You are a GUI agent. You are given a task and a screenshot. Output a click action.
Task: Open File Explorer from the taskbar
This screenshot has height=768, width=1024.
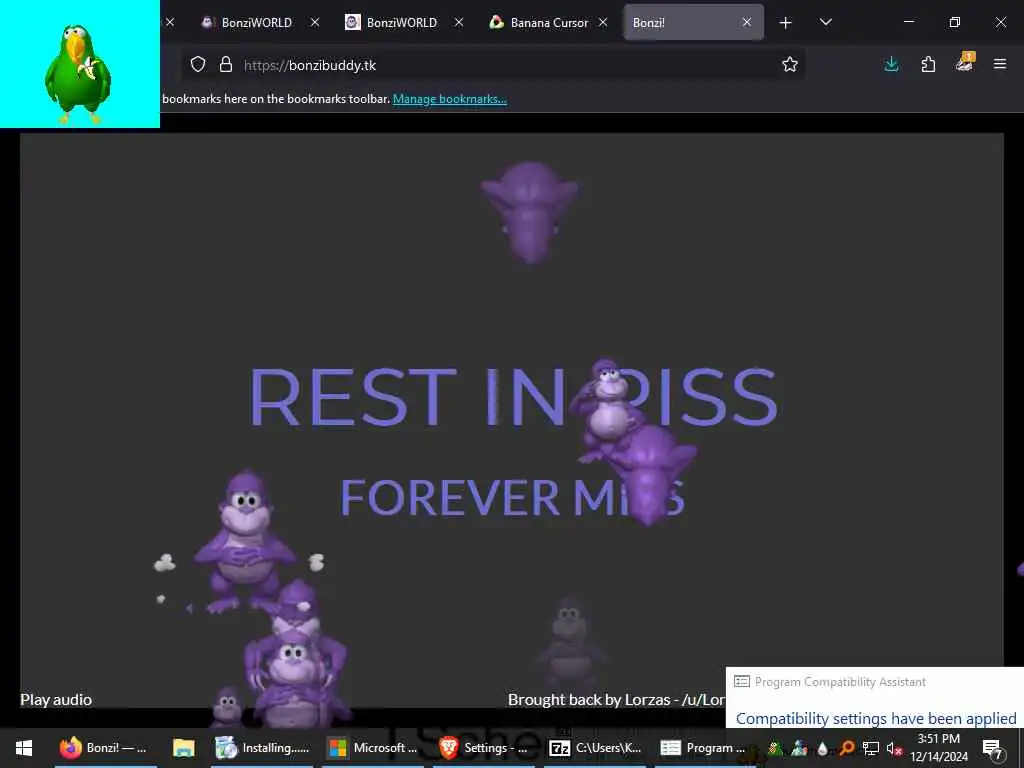coord(184,748)
